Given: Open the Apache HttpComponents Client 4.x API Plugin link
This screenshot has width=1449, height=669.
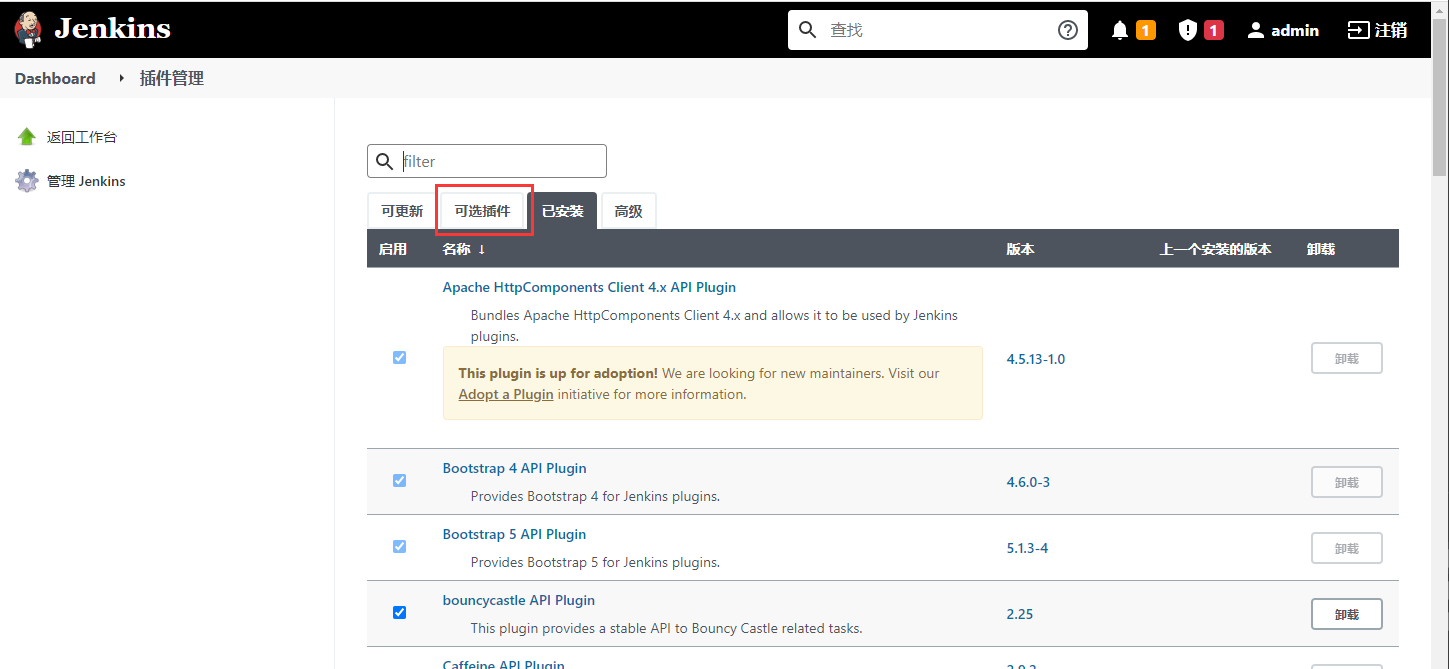Looking at the screenshot, I should (589, 287).
